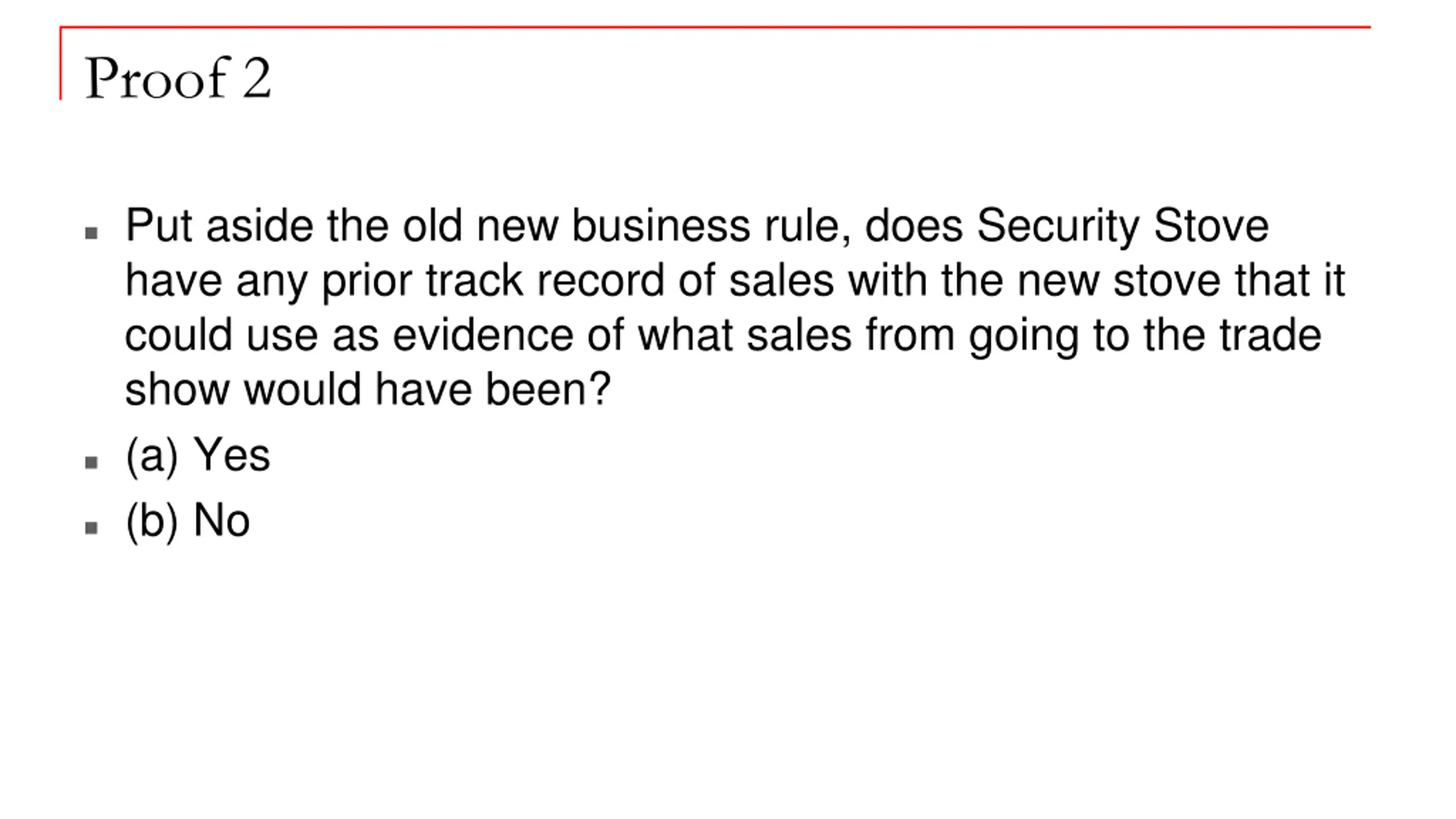Viewport: 1456px width, 819px height.
Task: Click the digit "2" in the title
Action: click(x=257, y=79)
